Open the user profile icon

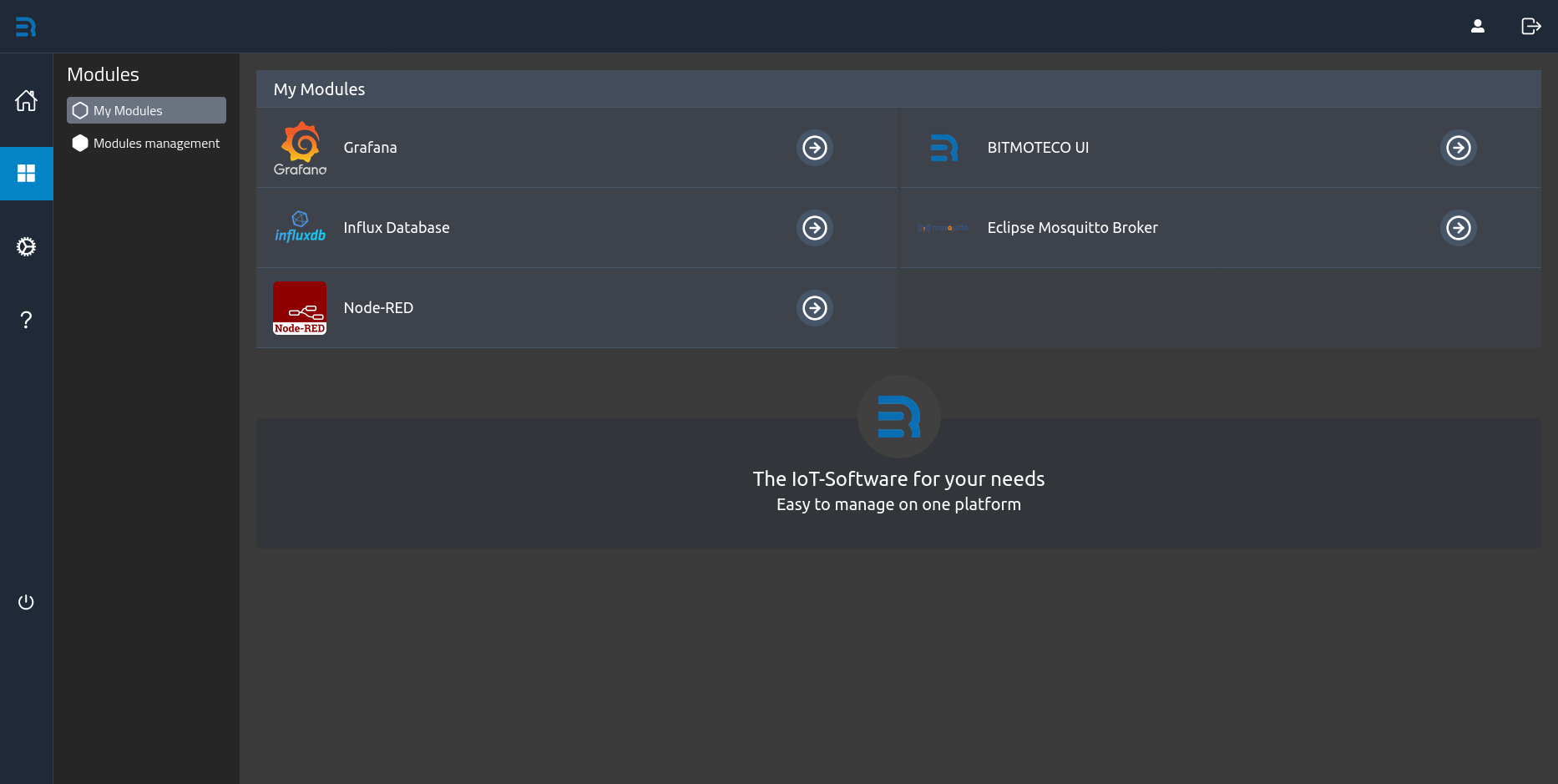coord(1478,27)
